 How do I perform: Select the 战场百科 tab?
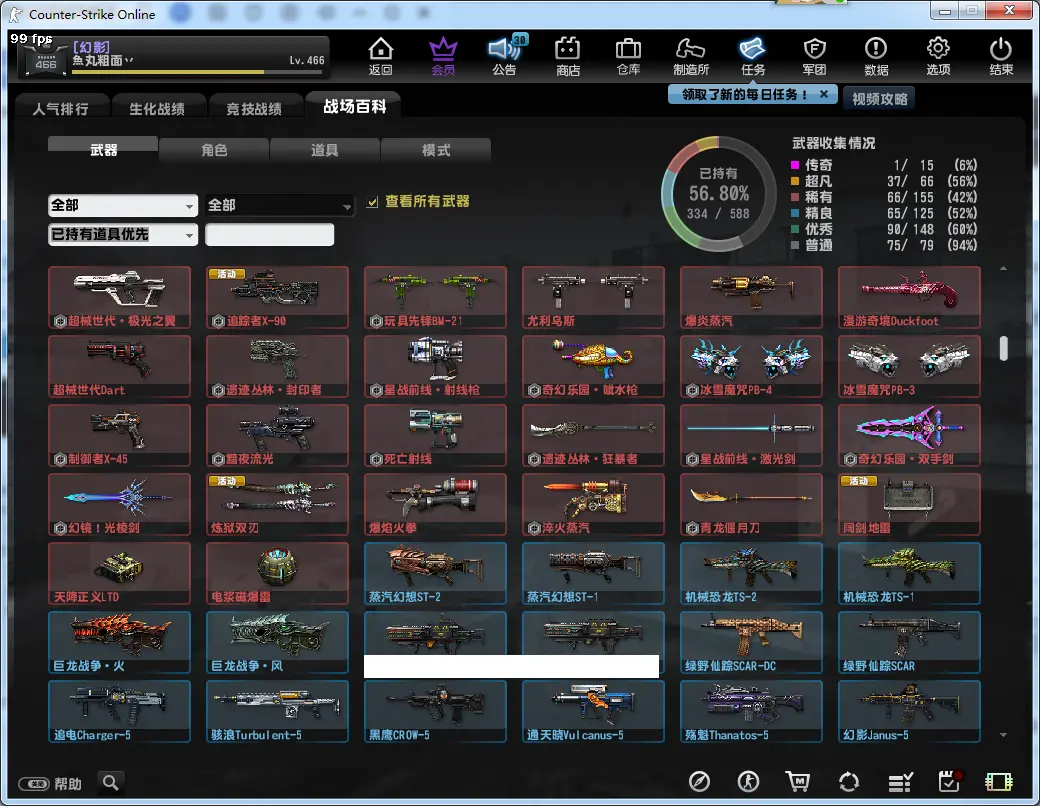point(354,106)
